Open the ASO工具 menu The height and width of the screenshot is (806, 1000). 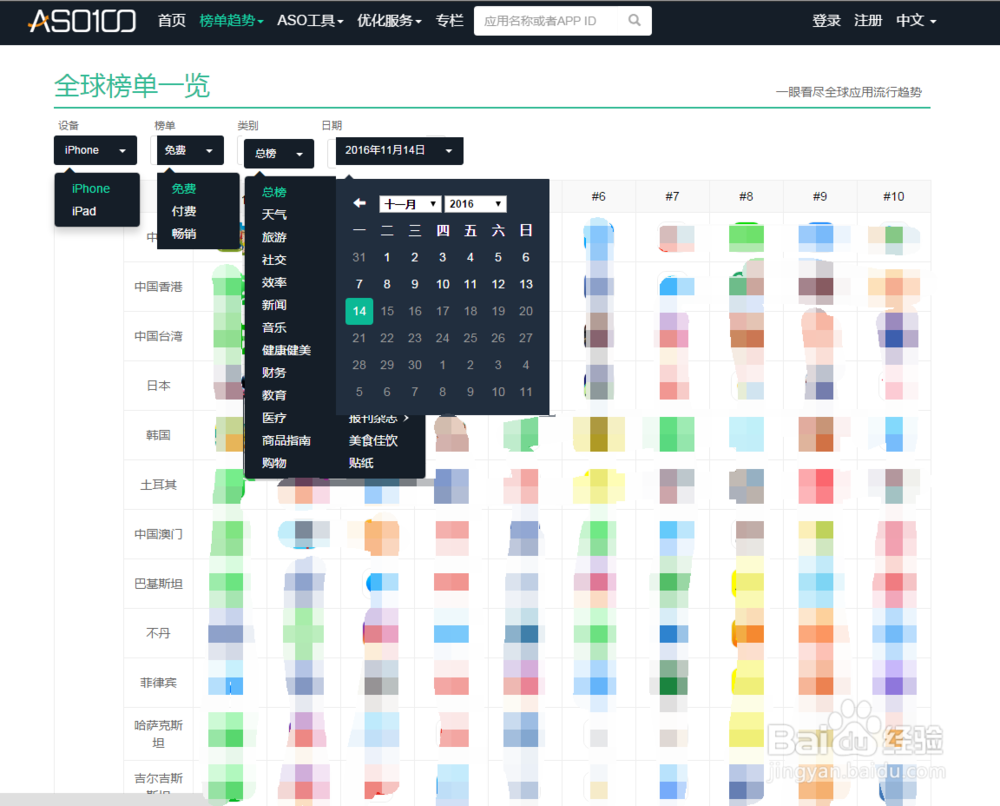click(x=310, y=21)
